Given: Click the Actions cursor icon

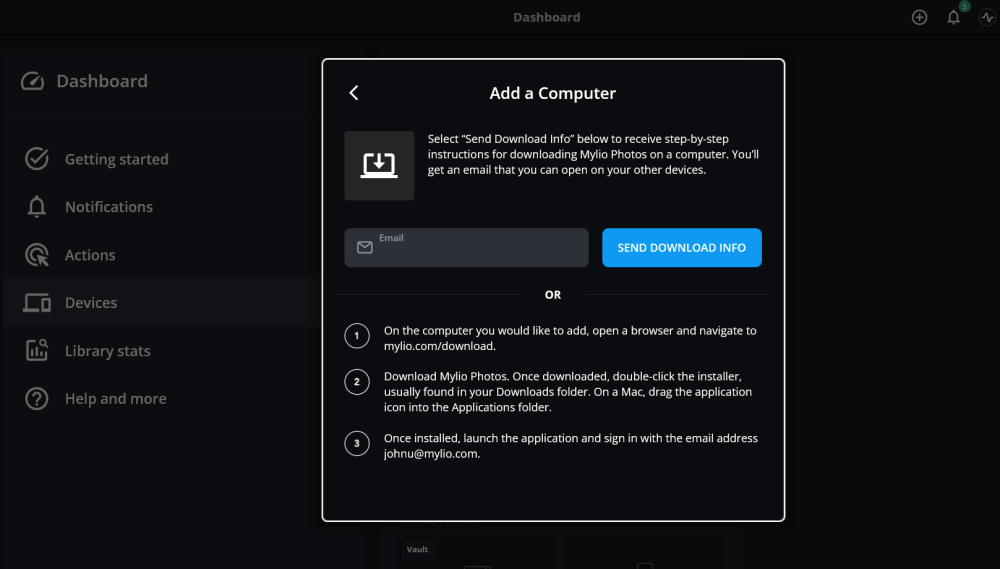Looking at the screenshot, I should pos(37,255).
